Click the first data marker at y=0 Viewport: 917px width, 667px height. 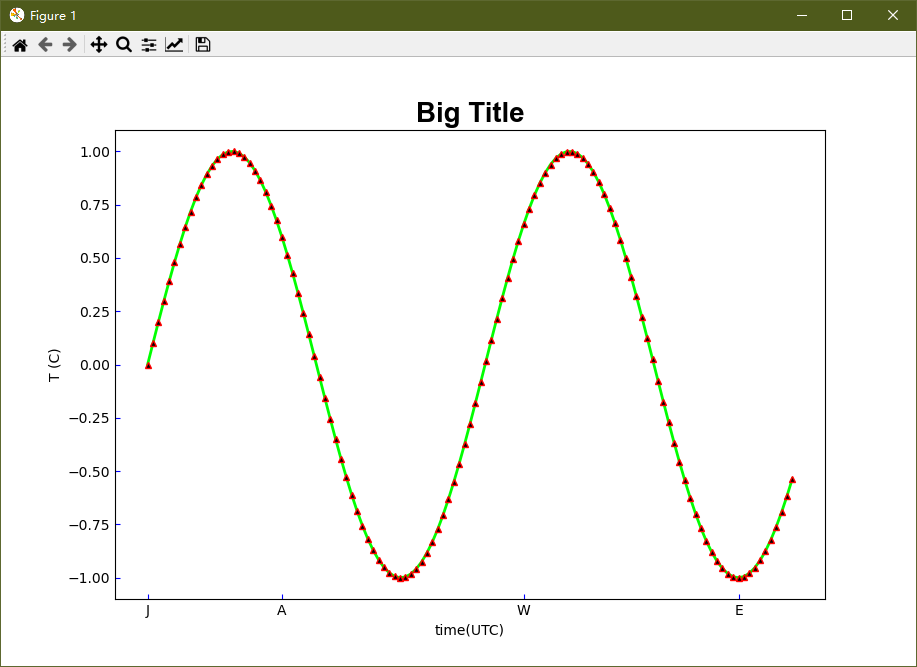(149, 365)
